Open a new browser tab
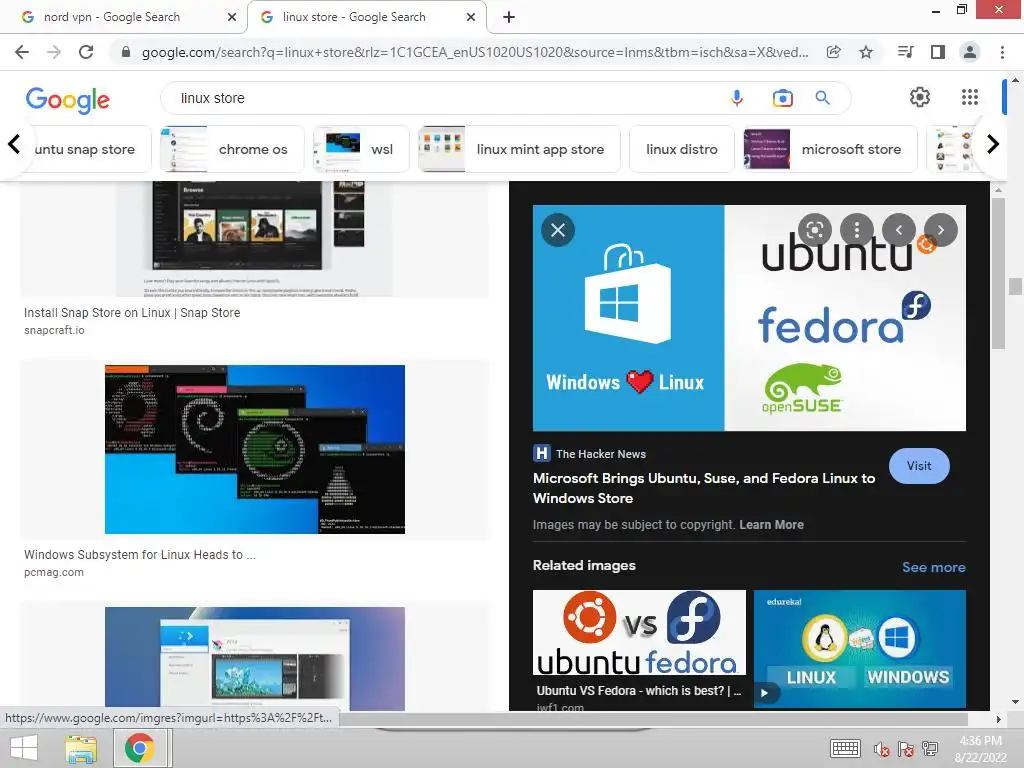The image size is (1024, 768). (x=509, y=17)
